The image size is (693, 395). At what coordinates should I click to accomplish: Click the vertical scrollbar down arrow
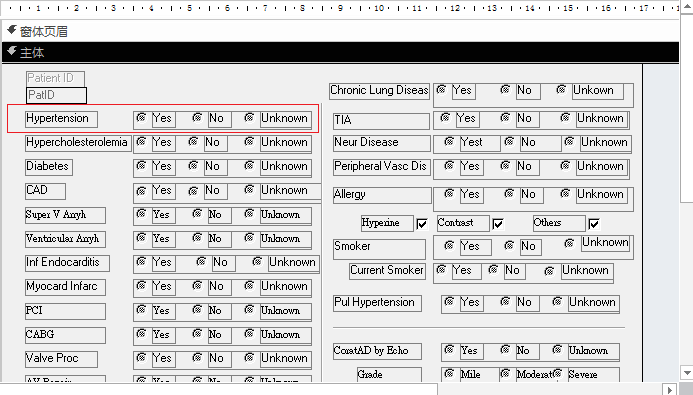coord(686,372)
